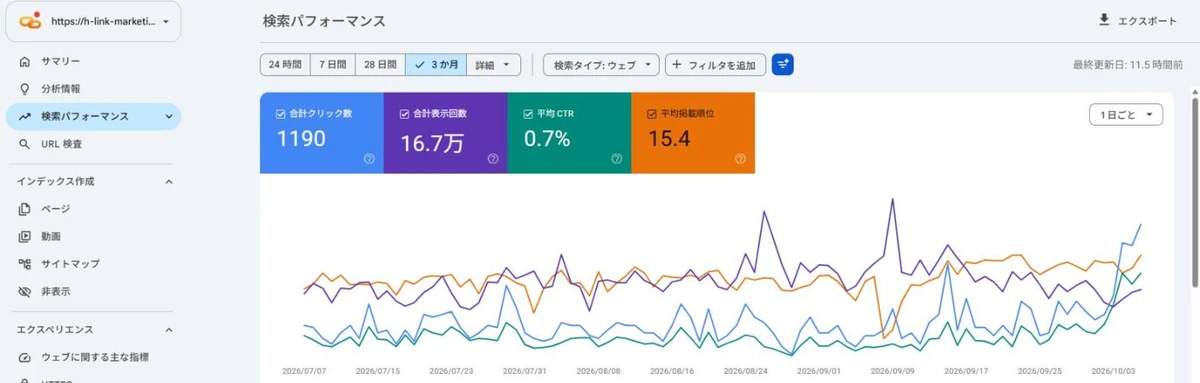Click the 検索パフォーマンス trend icon
This screenshot has height=383, width=1200.
click(25, 116)
